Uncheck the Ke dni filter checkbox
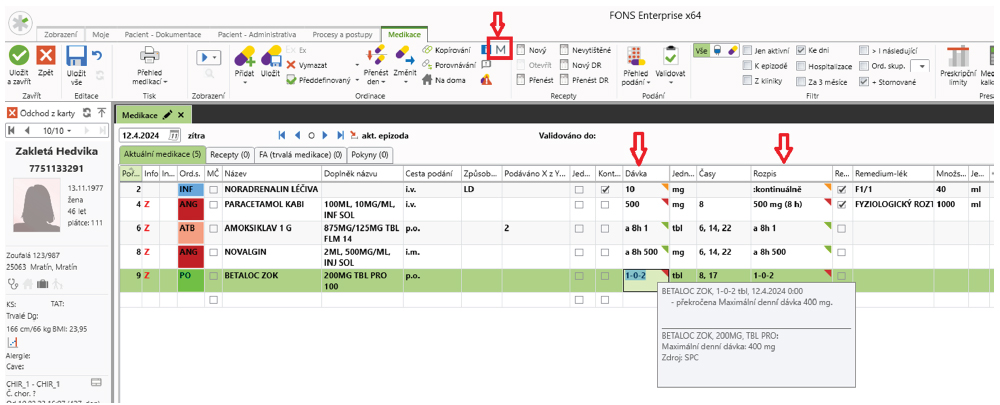Image resolution: width=1000 pixels, height=405 pixels. coord(800,49)
